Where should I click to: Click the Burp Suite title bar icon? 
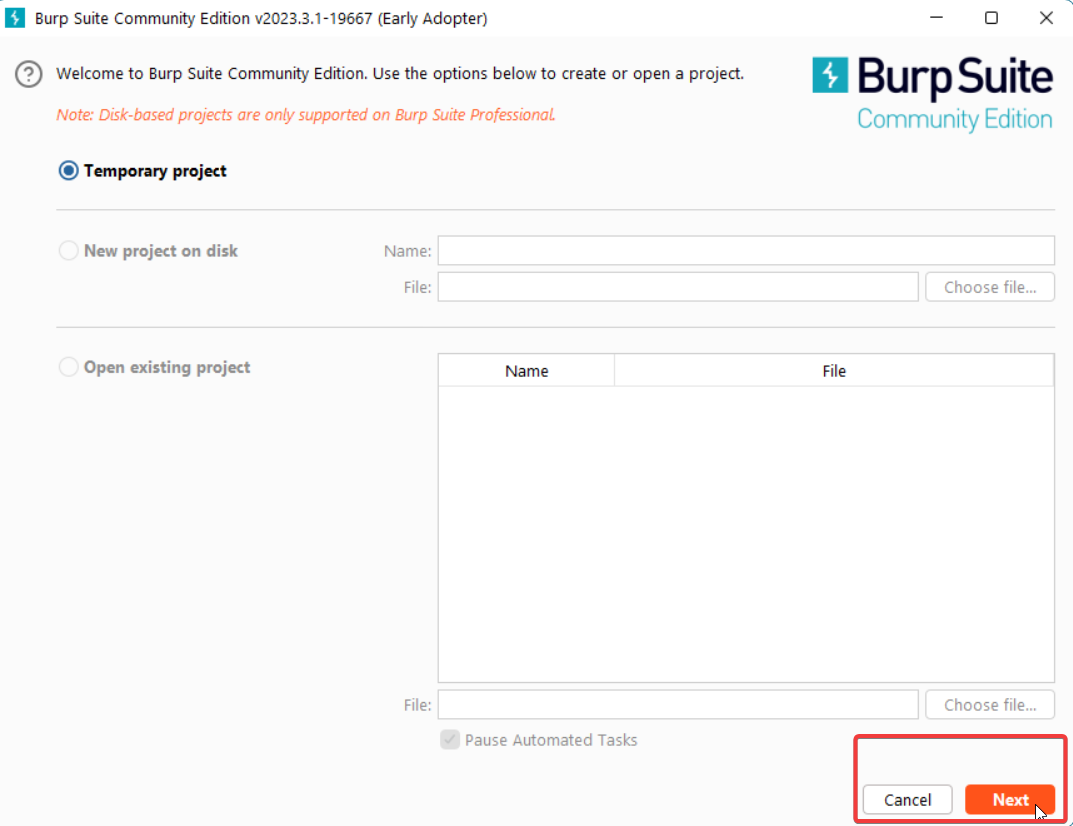(x=16, y=18)
